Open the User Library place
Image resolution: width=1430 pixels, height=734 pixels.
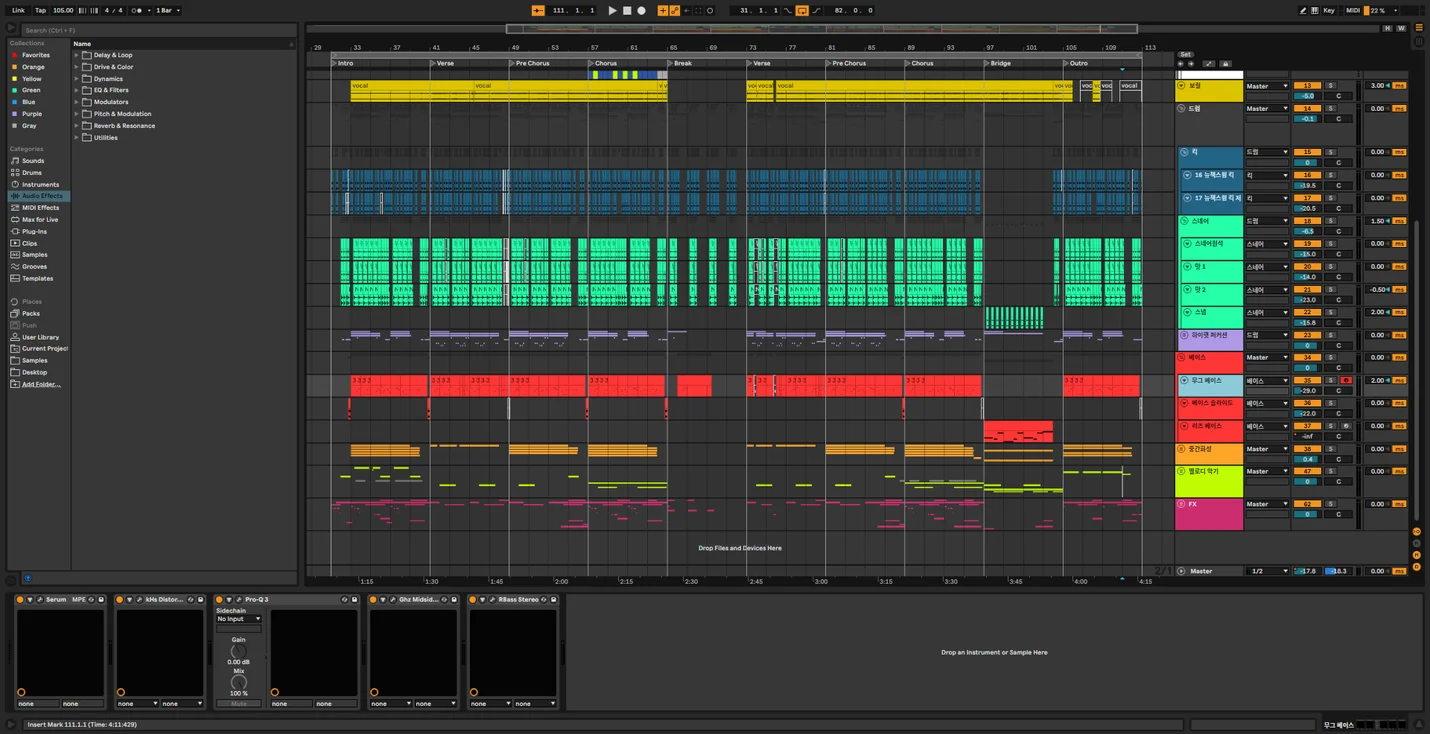(x=38, y=337)
